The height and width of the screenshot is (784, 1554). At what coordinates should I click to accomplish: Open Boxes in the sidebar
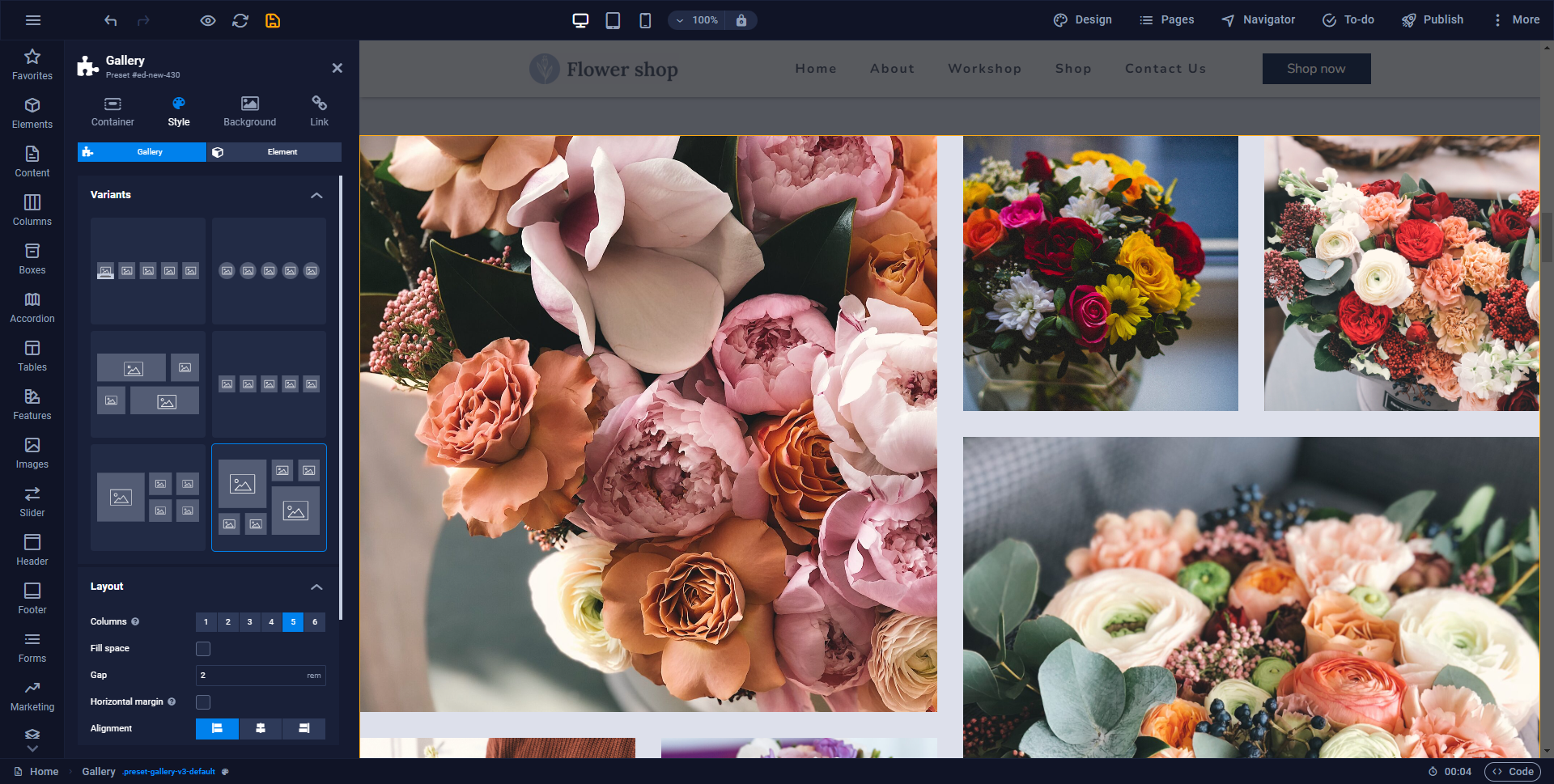32,259
